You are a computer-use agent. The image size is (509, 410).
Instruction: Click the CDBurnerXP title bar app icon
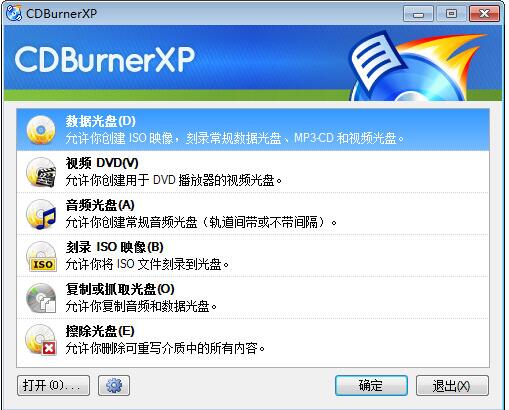click(x=14, y=13)
